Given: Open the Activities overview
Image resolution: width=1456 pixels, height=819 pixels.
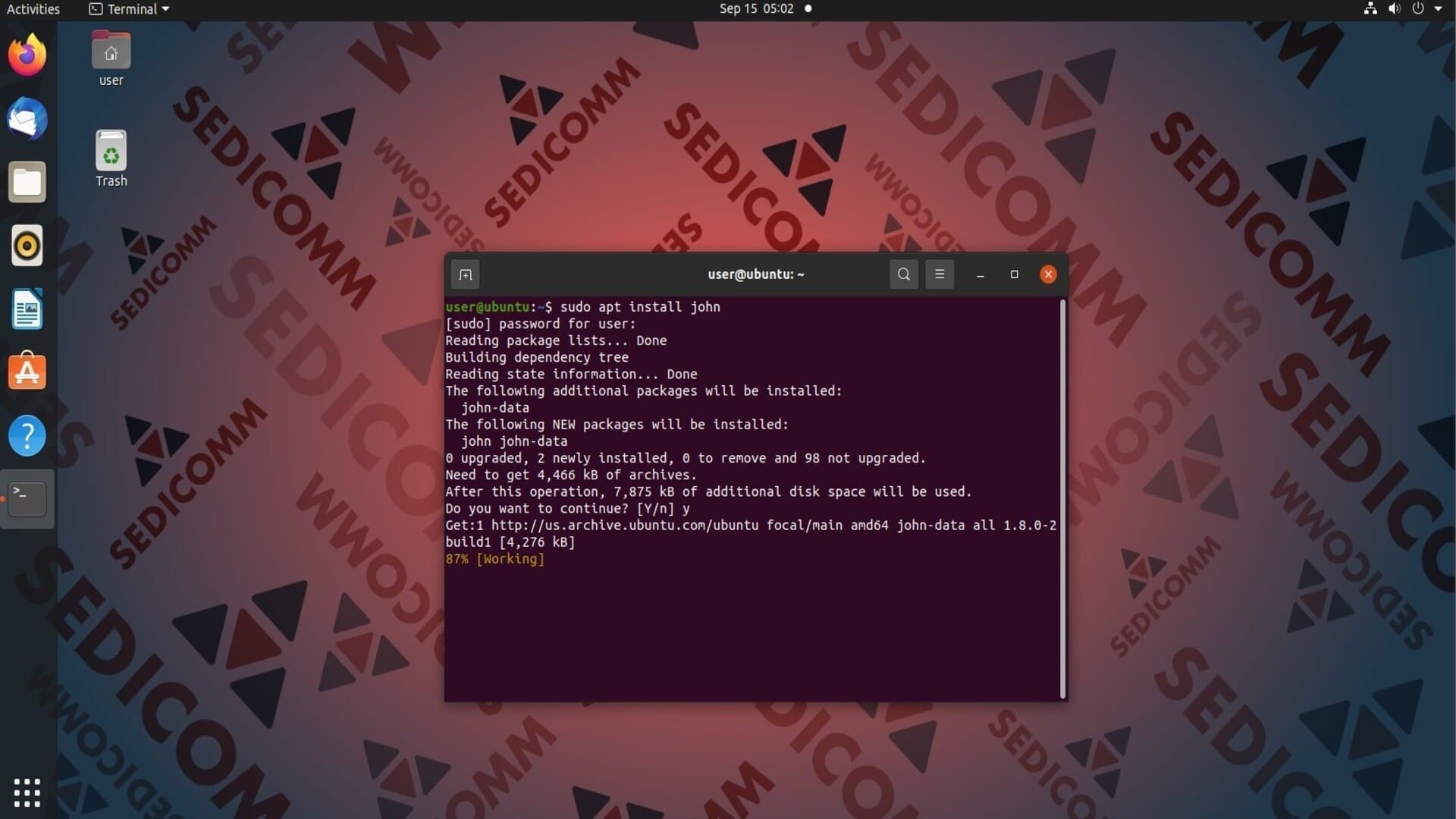Looking at the screenshot, I should point(33,9).
